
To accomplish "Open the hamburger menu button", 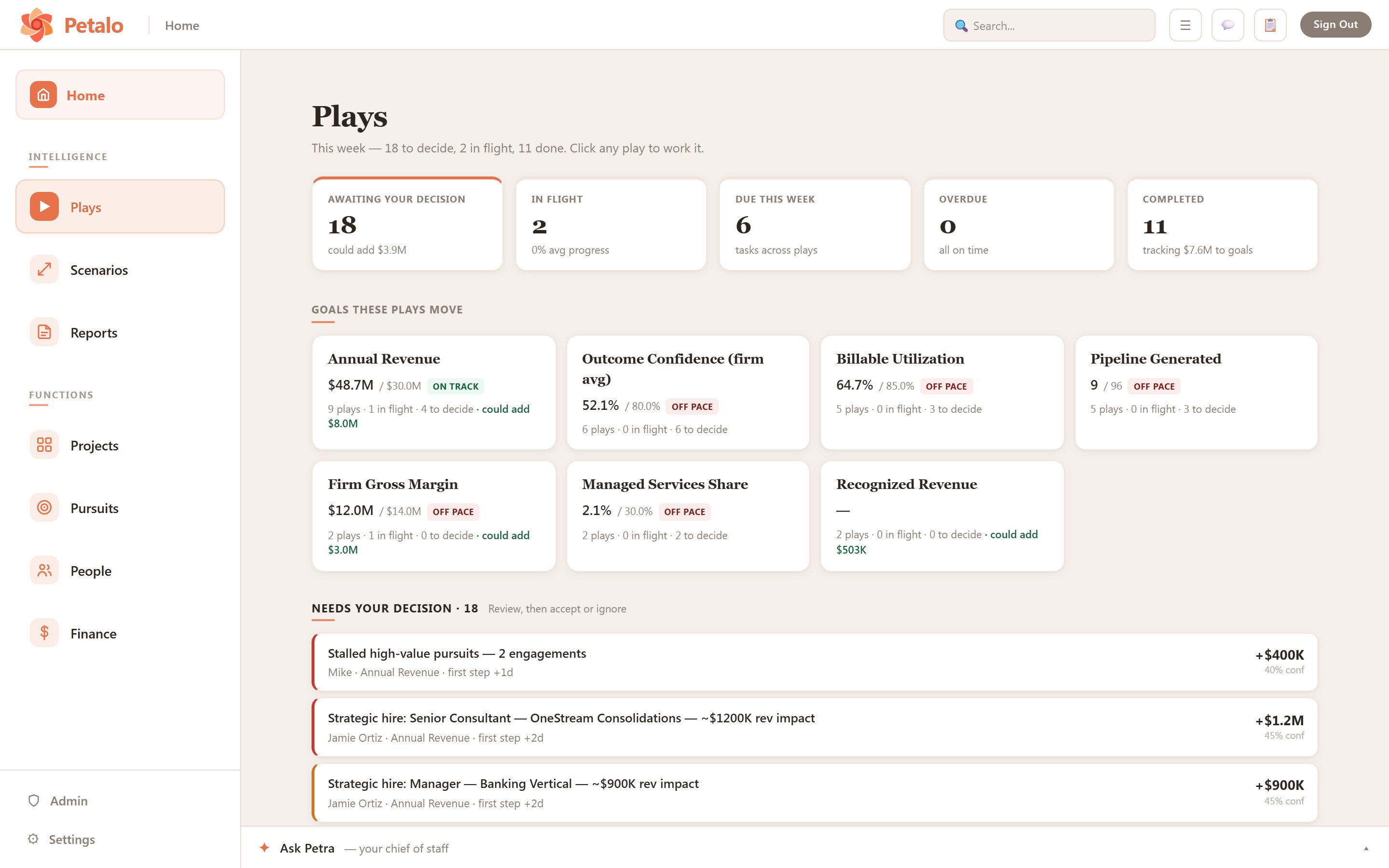I will point(1185,25).
